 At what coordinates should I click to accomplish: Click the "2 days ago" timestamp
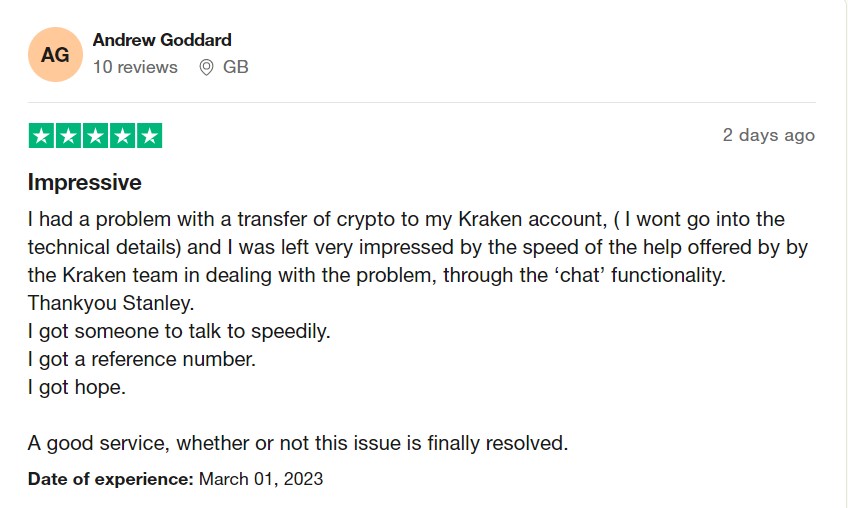pos(768,135)
